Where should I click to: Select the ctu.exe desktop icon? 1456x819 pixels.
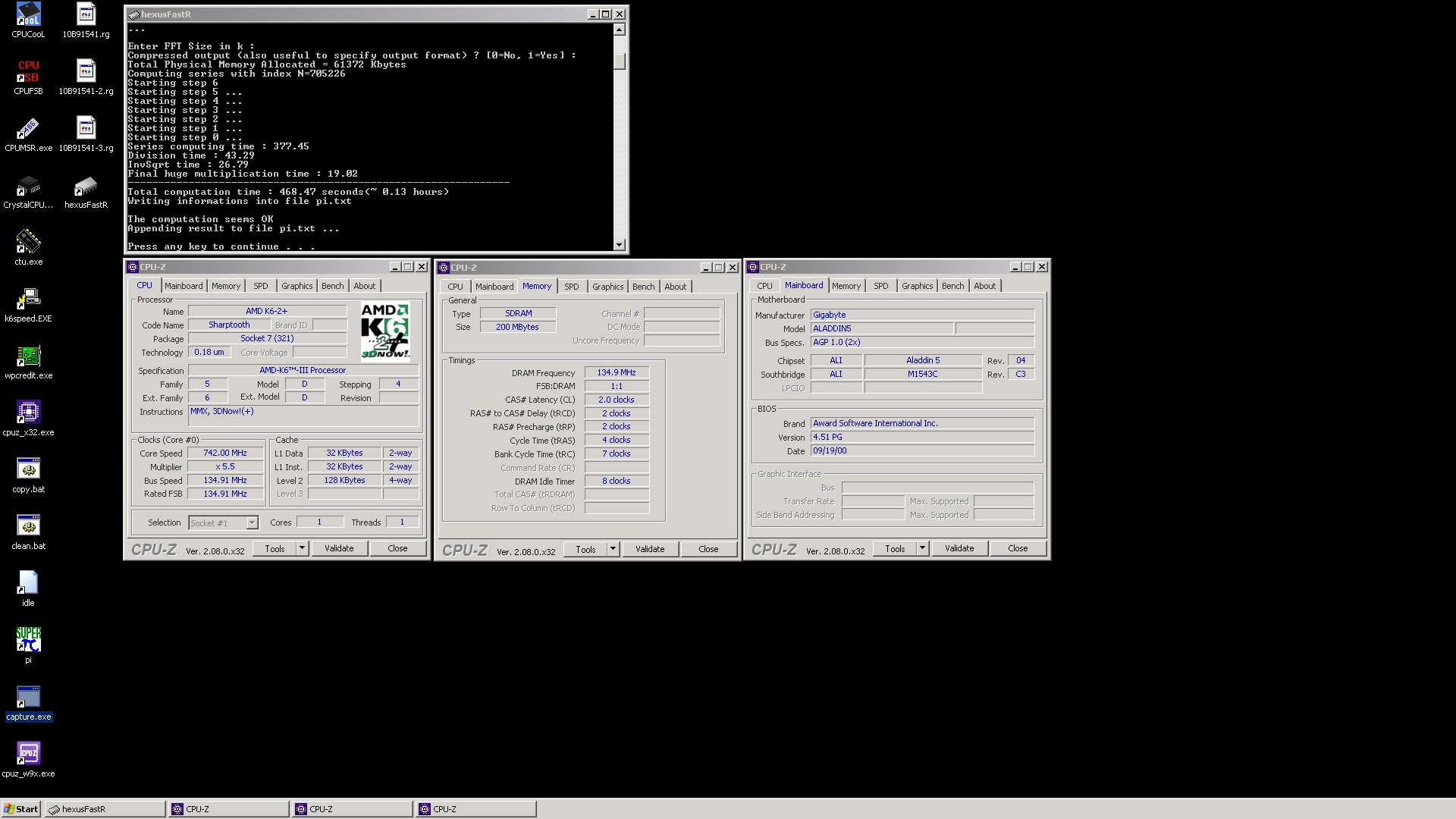[28, 242]
